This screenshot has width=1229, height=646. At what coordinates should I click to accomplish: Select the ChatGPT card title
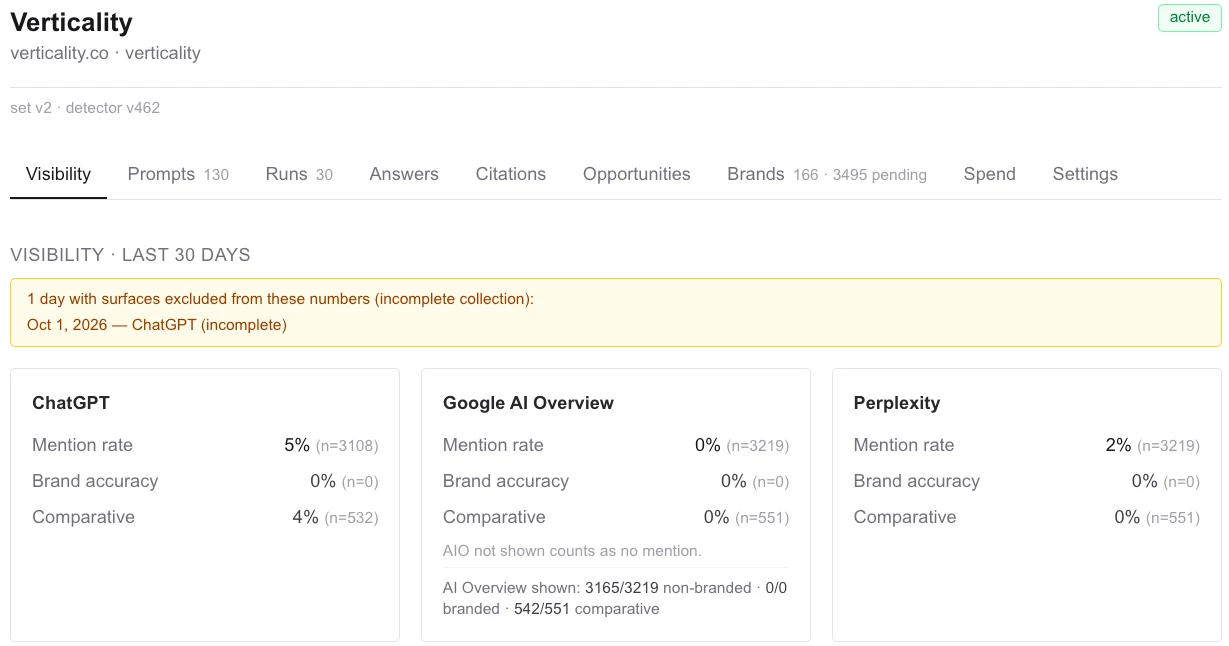tap(71, 403)
